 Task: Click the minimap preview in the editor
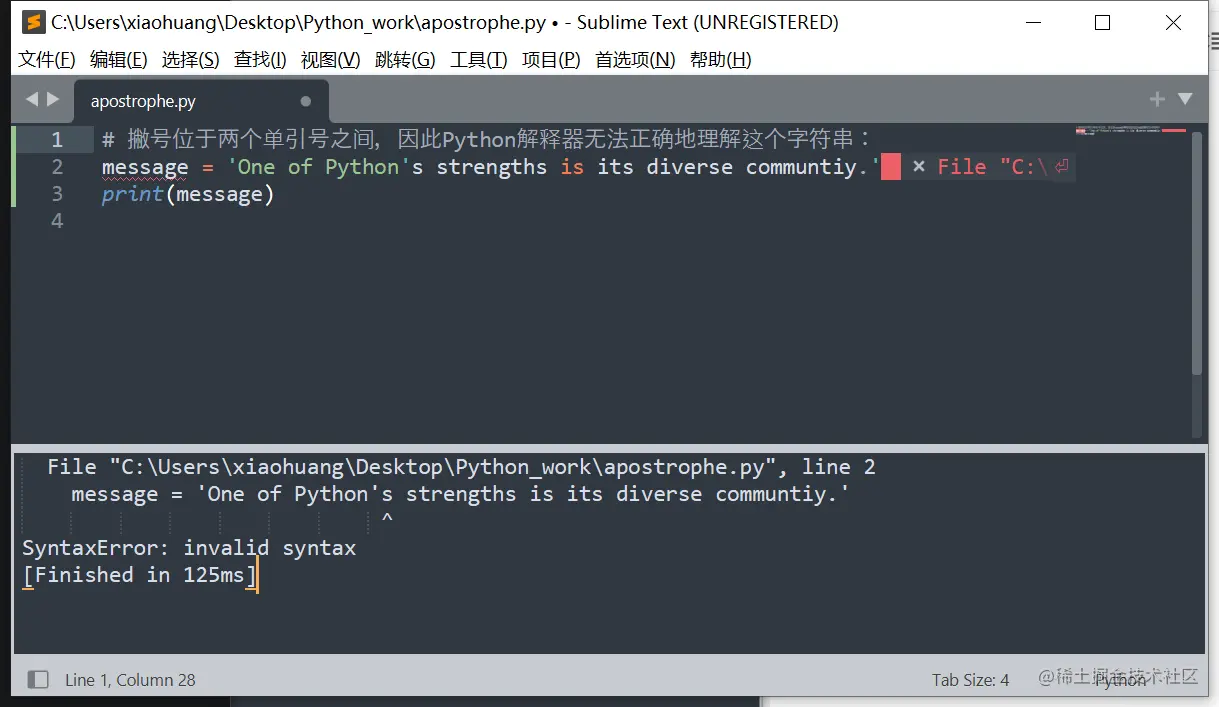pos(1130,131)
